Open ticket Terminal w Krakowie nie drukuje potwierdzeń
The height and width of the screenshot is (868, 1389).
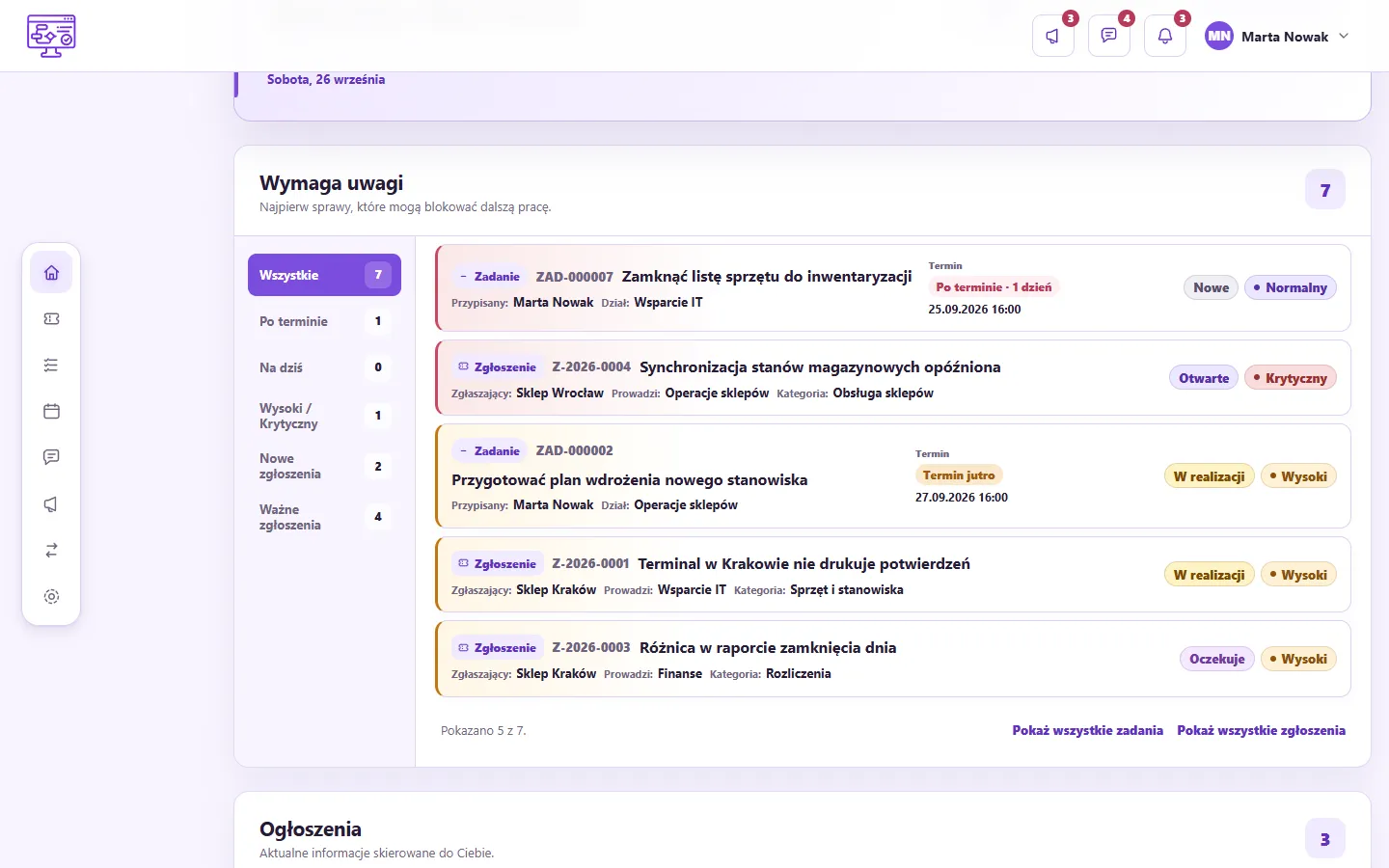tap(803, 563)
